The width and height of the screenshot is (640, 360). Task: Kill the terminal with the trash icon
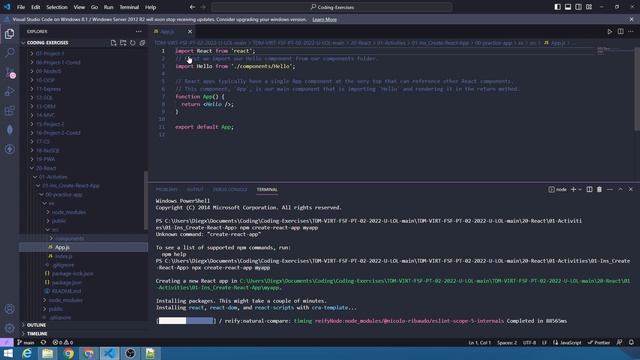click(599, 189)
